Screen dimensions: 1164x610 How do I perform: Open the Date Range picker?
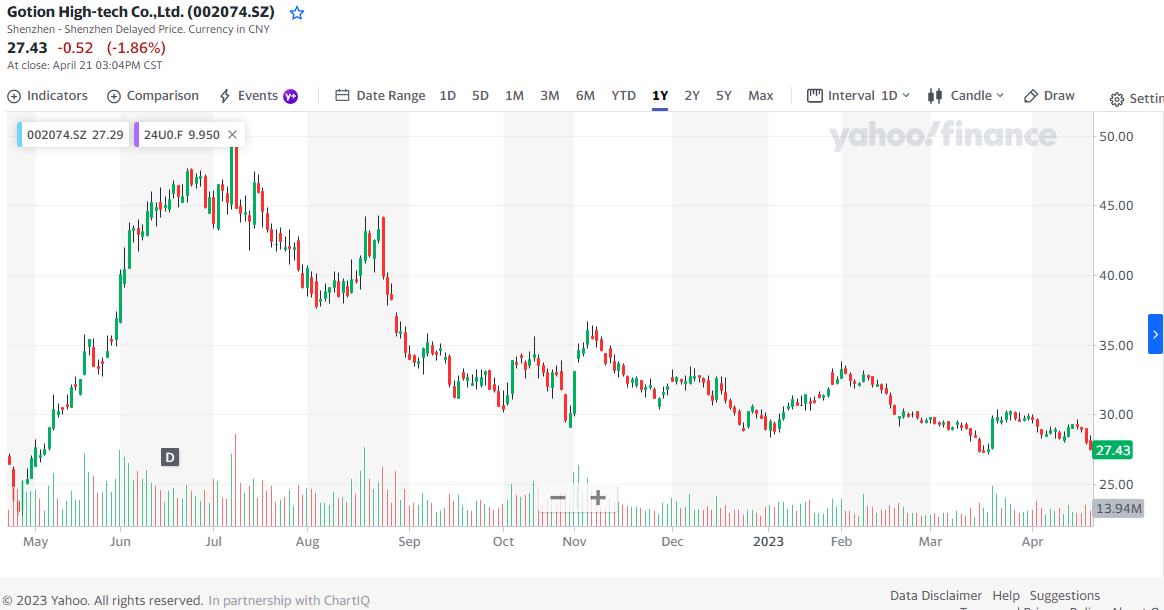tap(380, 96)
